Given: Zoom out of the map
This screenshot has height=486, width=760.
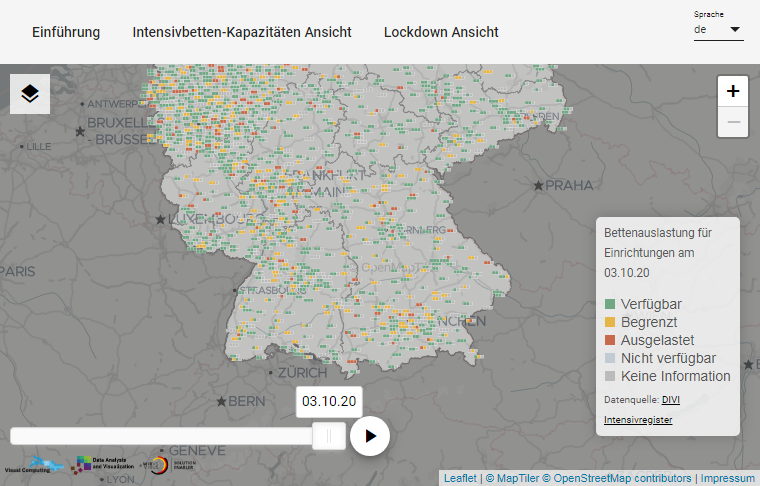Looking at the screenshot, I should pyautogui.click(x=733, y=122).
